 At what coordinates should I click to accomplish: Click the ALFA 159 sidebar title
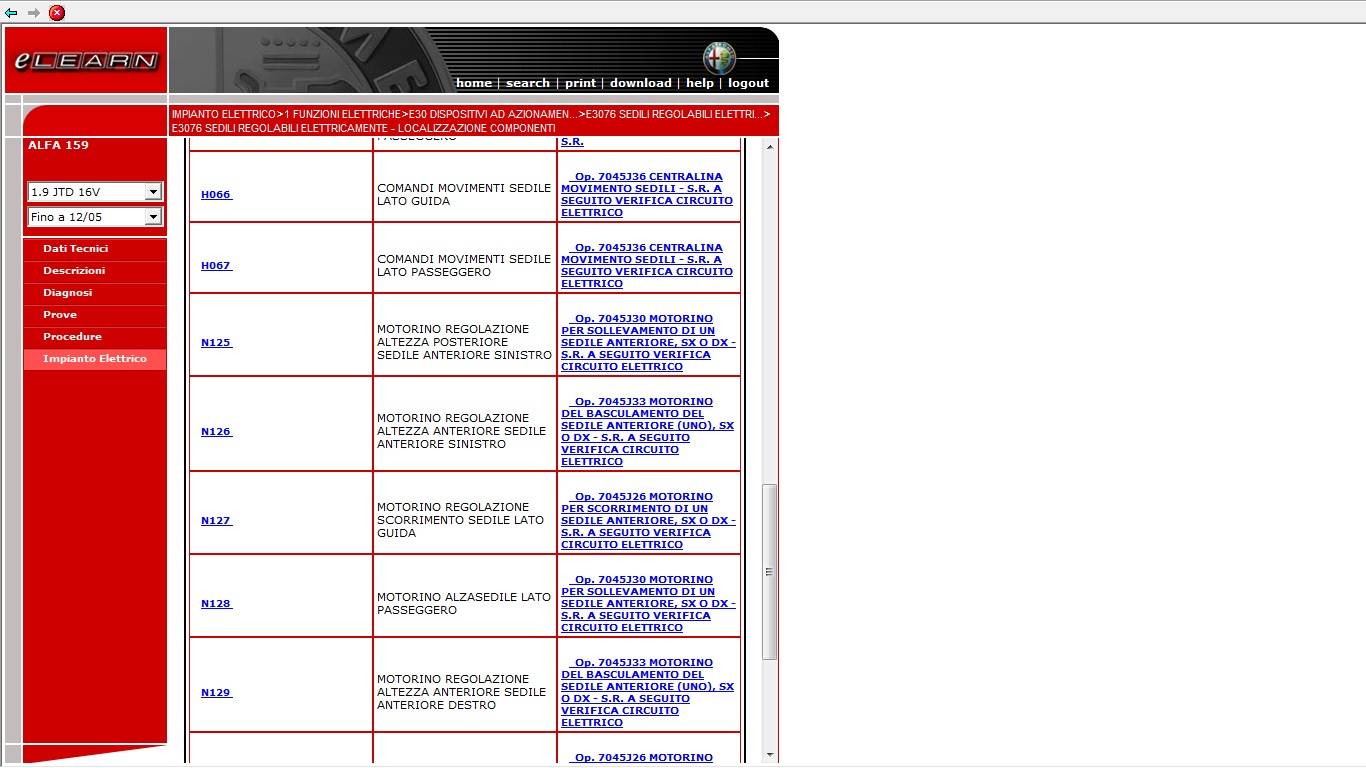(58, 145)
